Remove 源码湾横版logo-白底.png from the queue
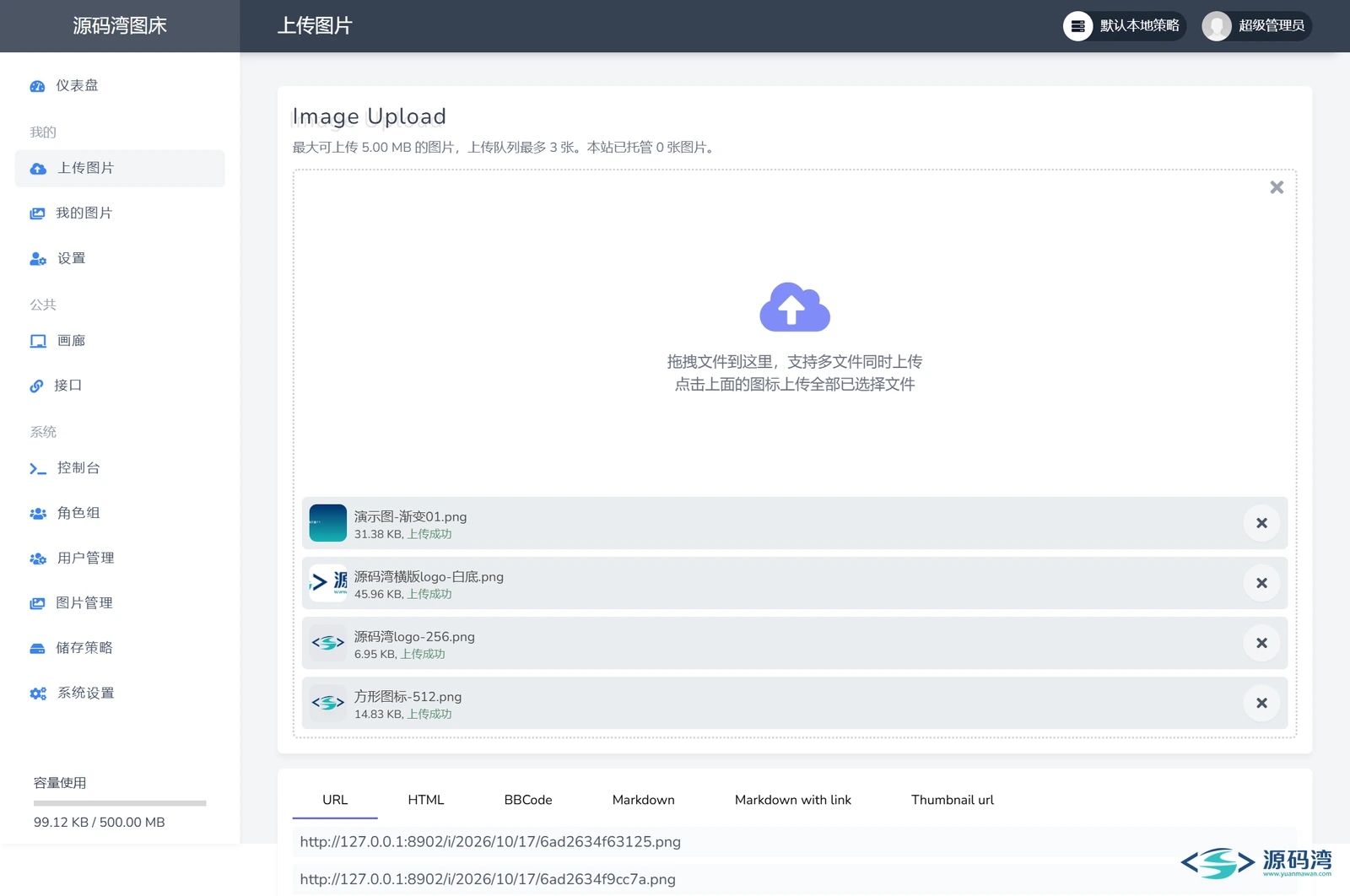Viewport: 1350px width, 896px height. (1261, 583)
